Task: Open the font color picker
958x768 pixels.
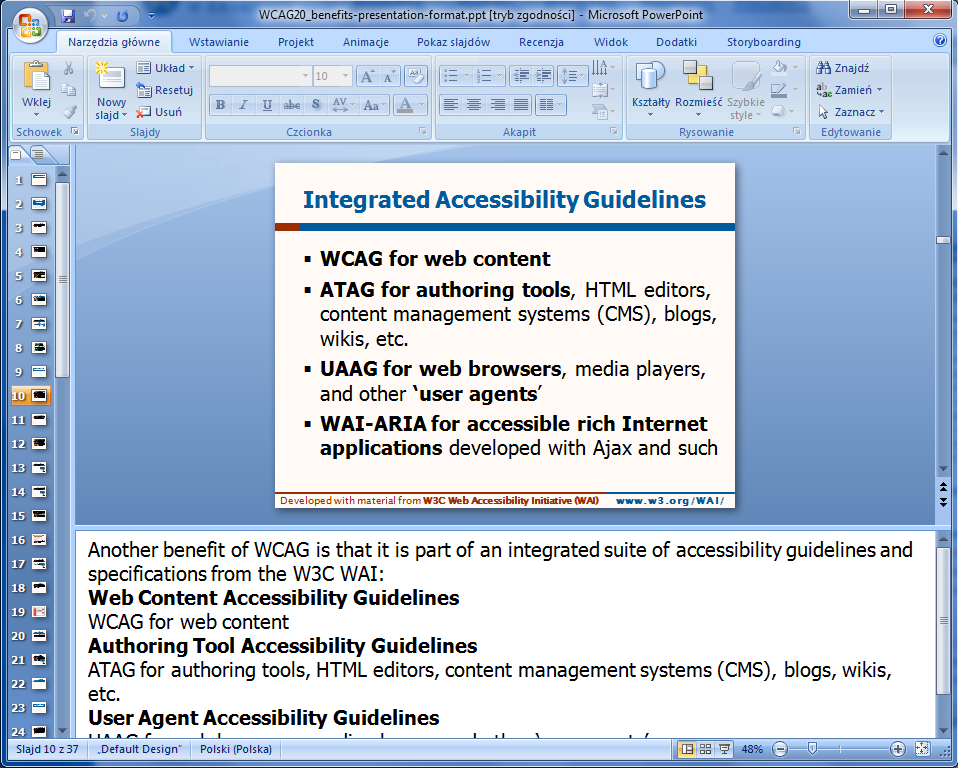Action: [410, 105]
